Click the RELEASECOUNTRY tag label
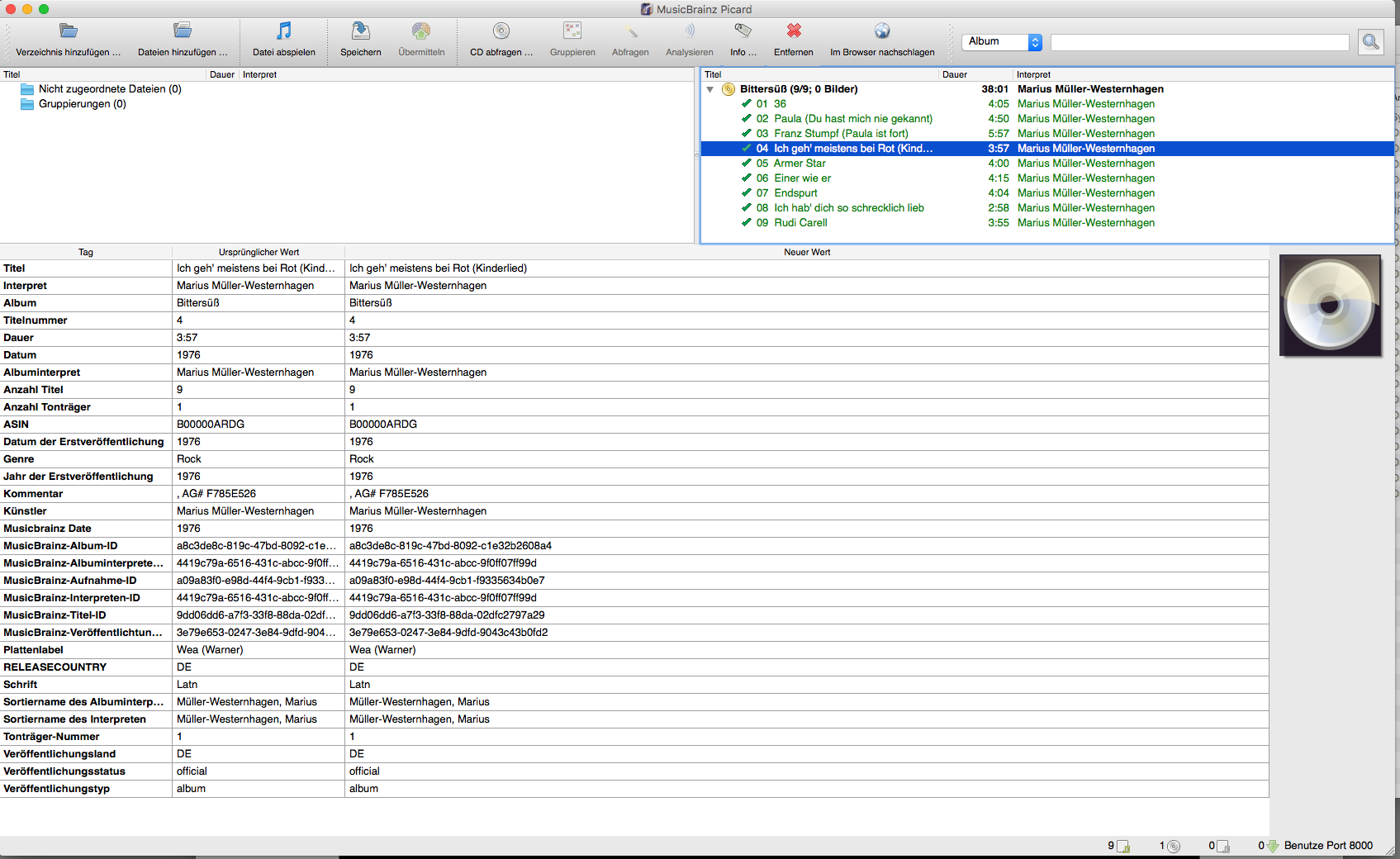Image resolution: width=1400 pixels, height=859 pixels. pos(55,667)
